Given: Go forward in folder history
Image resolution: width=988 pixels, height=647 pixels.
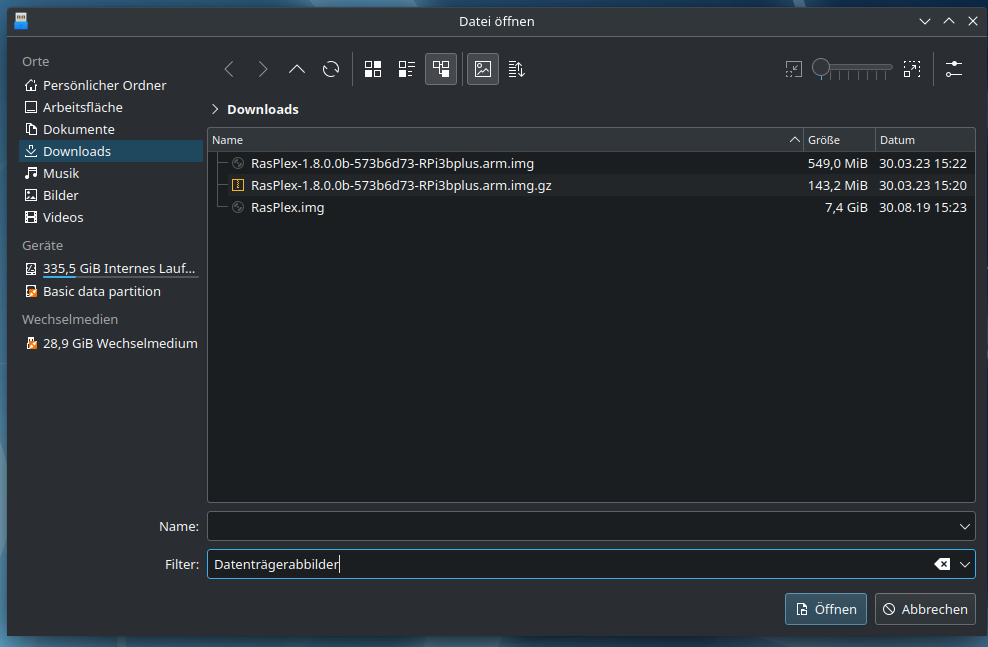Looking at the screenshot, I should click(x=263, y=69).
